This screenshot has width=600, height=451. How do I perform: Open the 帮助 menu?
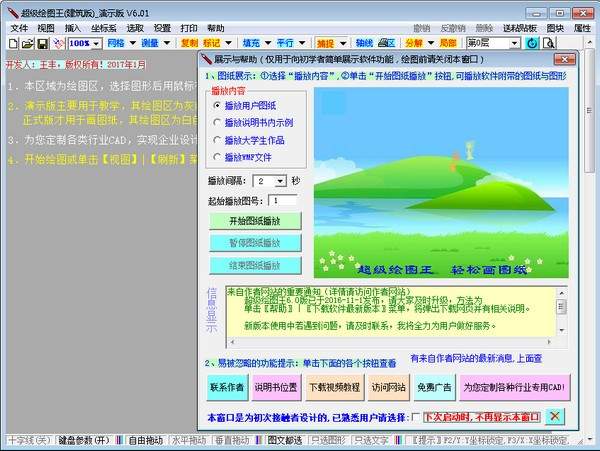(x=215, y=28)
